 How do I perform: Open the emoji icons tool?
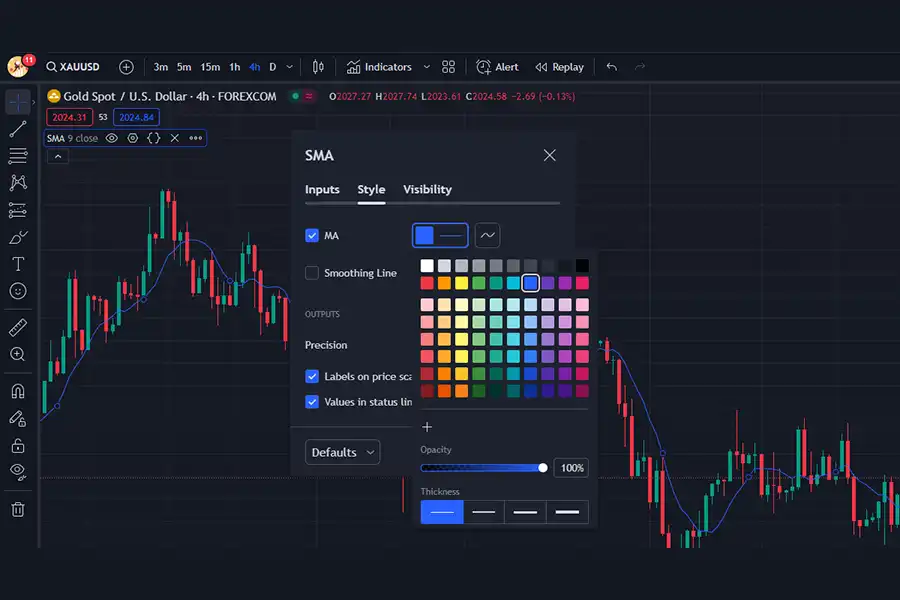18,291
